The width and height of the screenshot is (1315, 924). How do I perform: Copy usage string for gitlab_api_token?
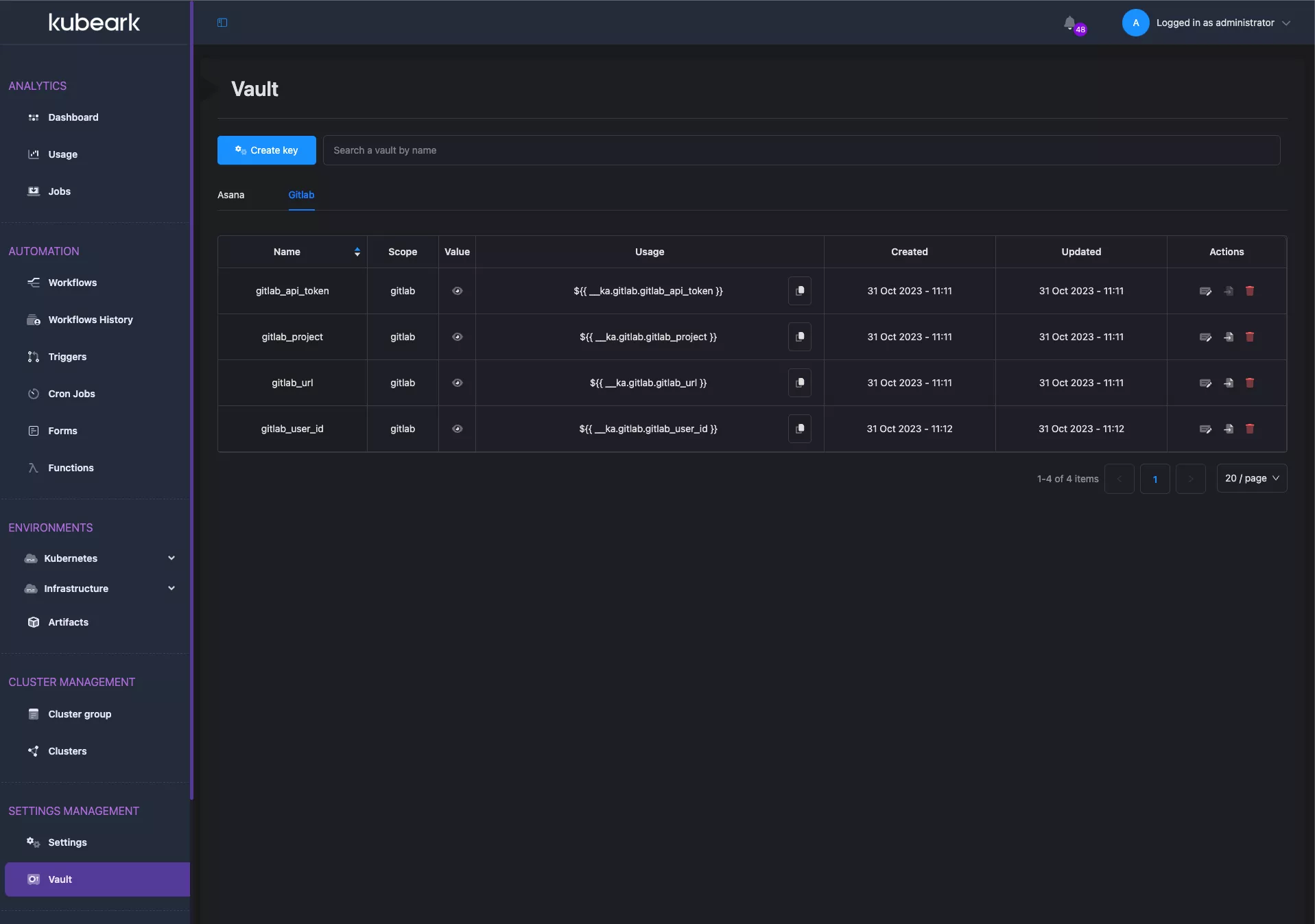[x=799, y=291]
